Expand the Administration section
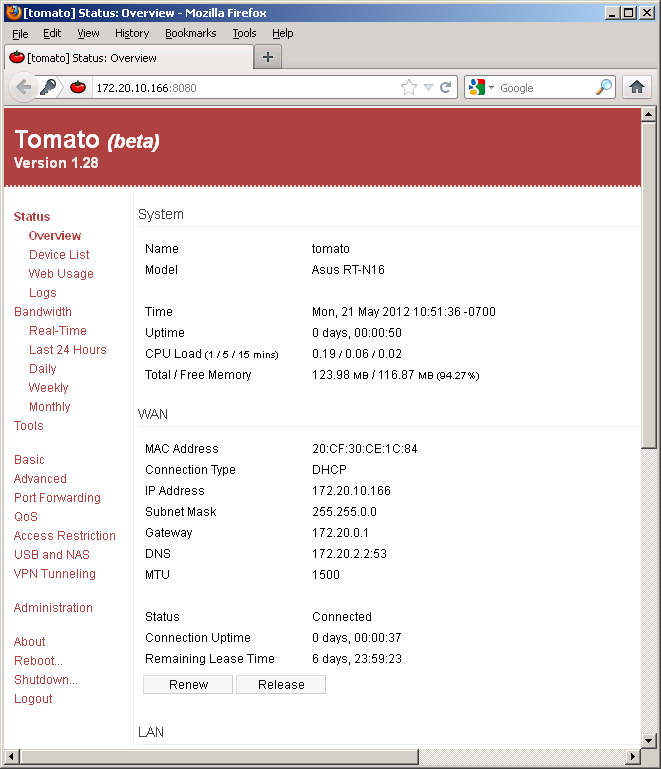 53,608
